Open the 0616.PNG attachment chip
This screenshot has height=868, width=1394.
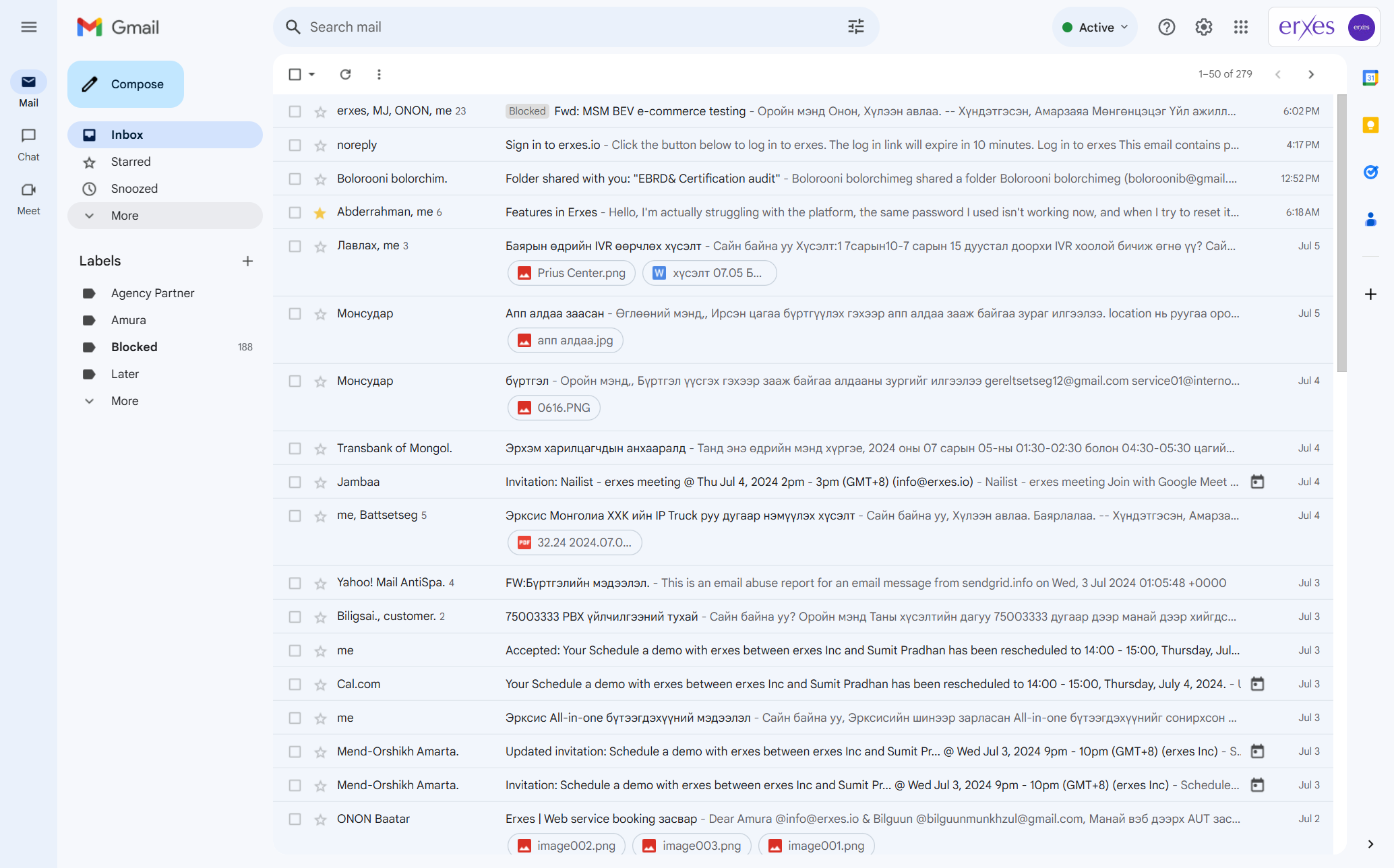coord(553,408)
